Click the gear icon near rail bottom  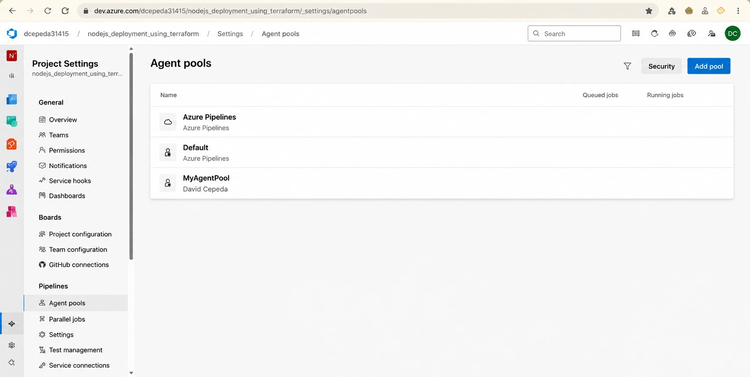coord(11,345)
